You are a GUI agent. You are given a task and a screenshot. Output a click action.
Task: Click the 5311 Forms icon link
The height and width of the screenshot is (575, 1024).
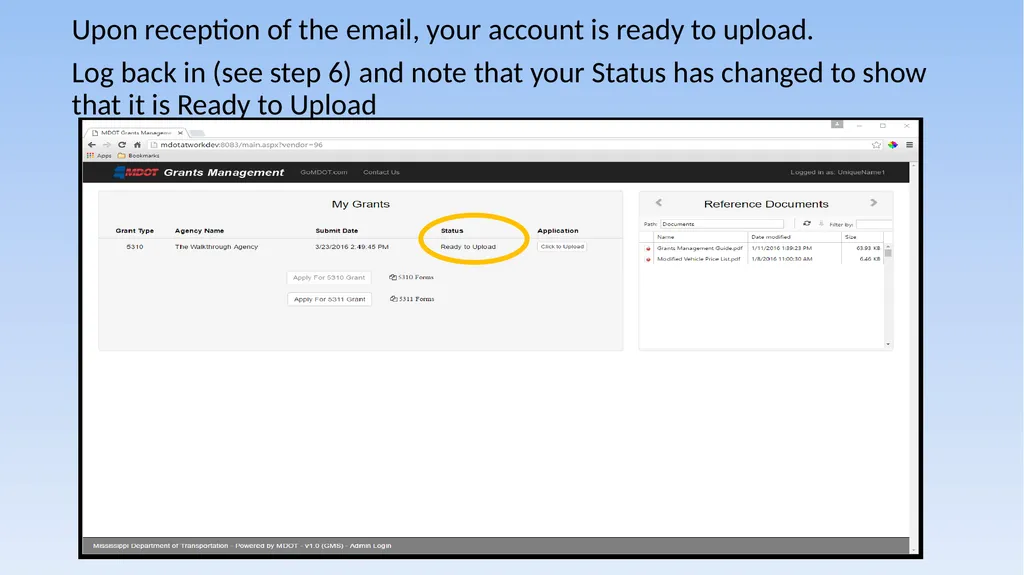click(x=412, y=299)
